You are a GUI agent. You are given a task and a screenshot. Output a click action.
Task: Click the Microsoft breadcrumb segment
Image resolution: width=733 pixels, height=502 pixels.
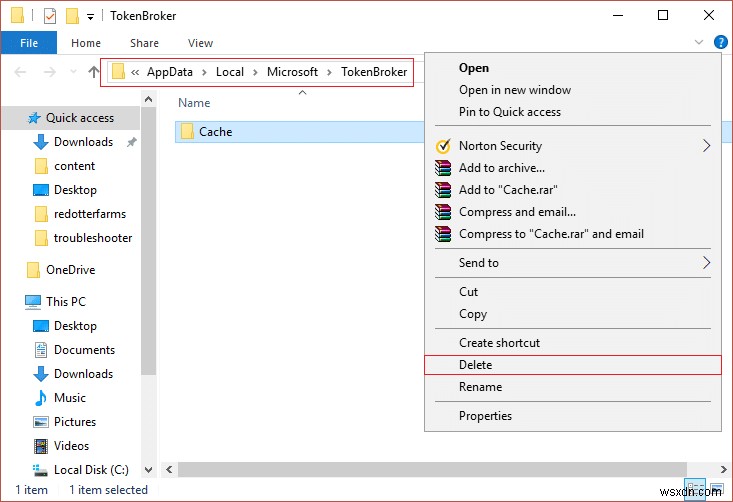pos(292,72)
